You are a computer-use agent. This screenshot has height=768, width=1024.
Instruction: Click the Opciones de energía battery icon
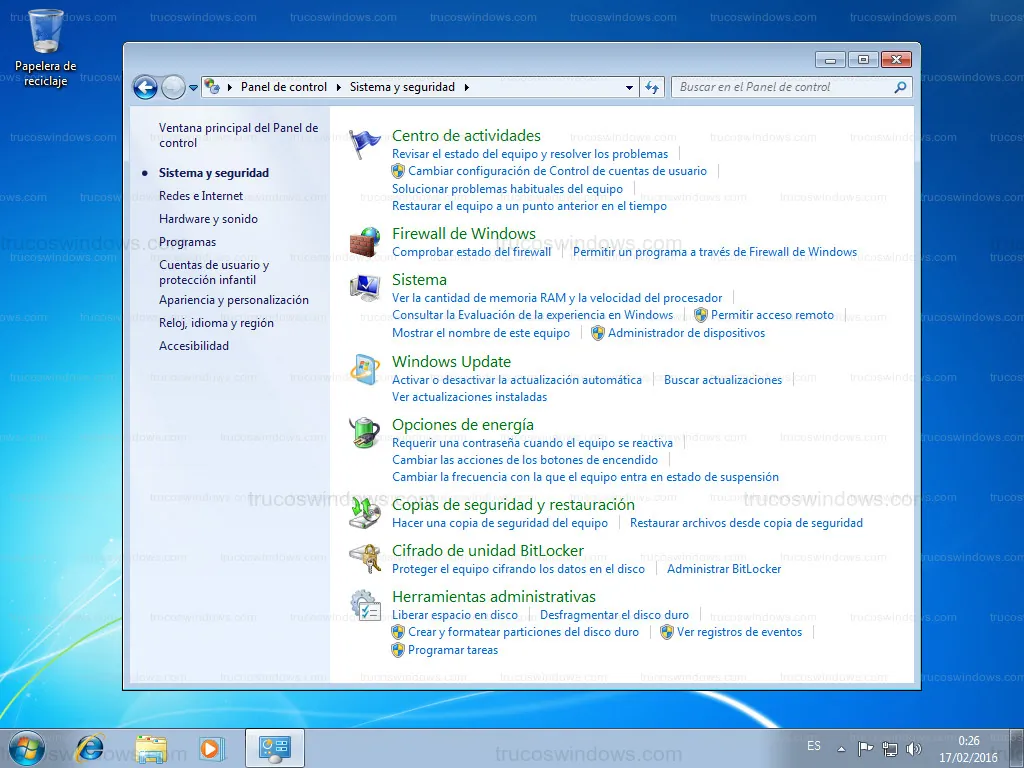(365, 433)
